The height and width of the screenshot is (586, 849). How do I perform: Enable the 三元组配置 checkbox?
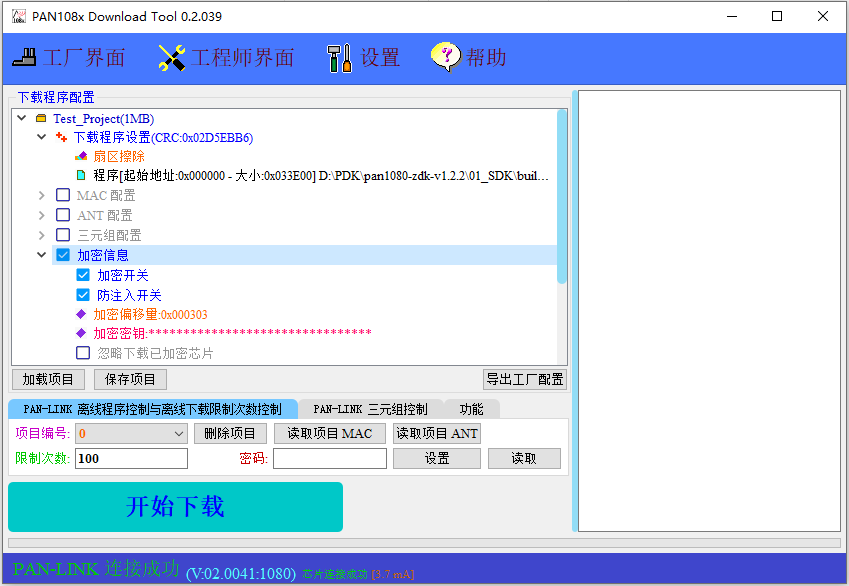(63, 235)
